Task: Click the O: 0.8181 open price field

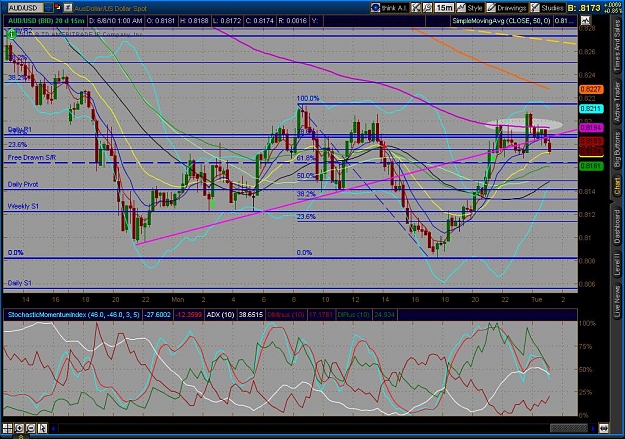Action: [161, 21]
